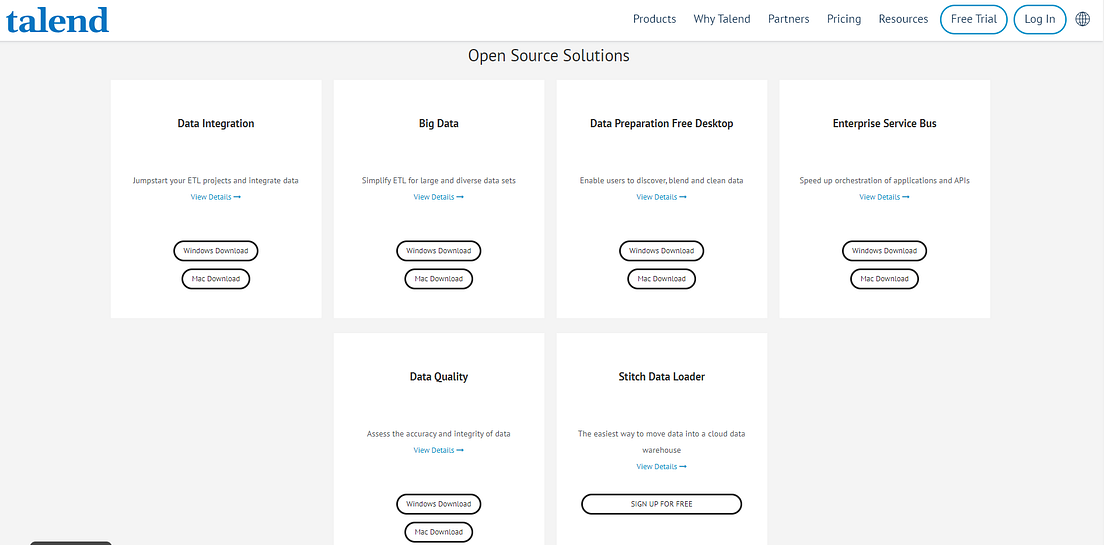
Task: Click Sign Up For Free button
Action: pos(661,504)
